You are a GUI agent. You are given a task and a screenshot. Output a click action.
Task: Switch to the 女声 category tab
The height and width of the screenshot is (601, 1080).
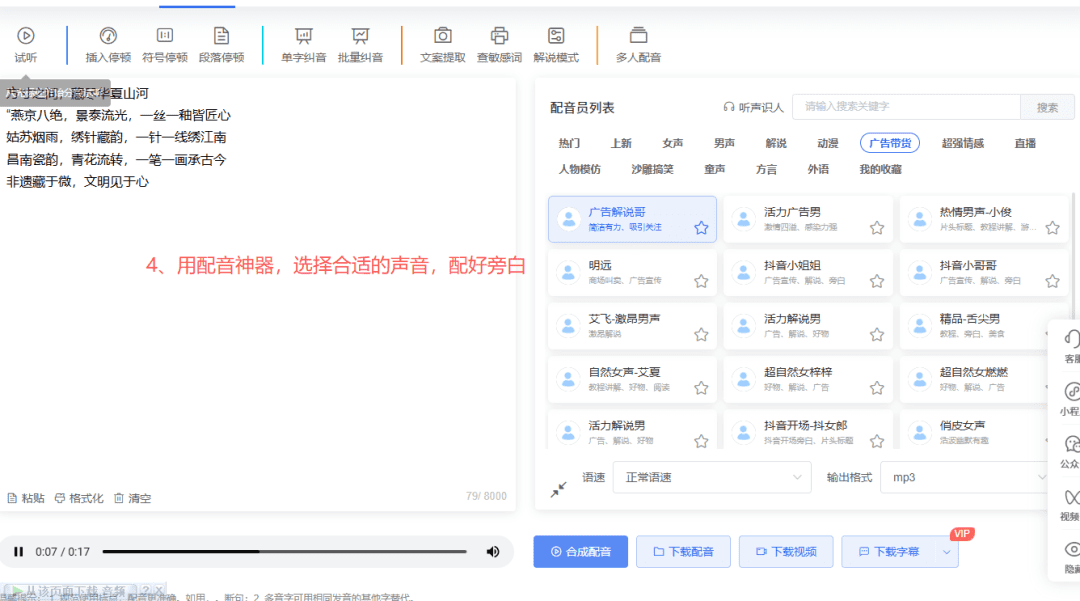point(672,143)
